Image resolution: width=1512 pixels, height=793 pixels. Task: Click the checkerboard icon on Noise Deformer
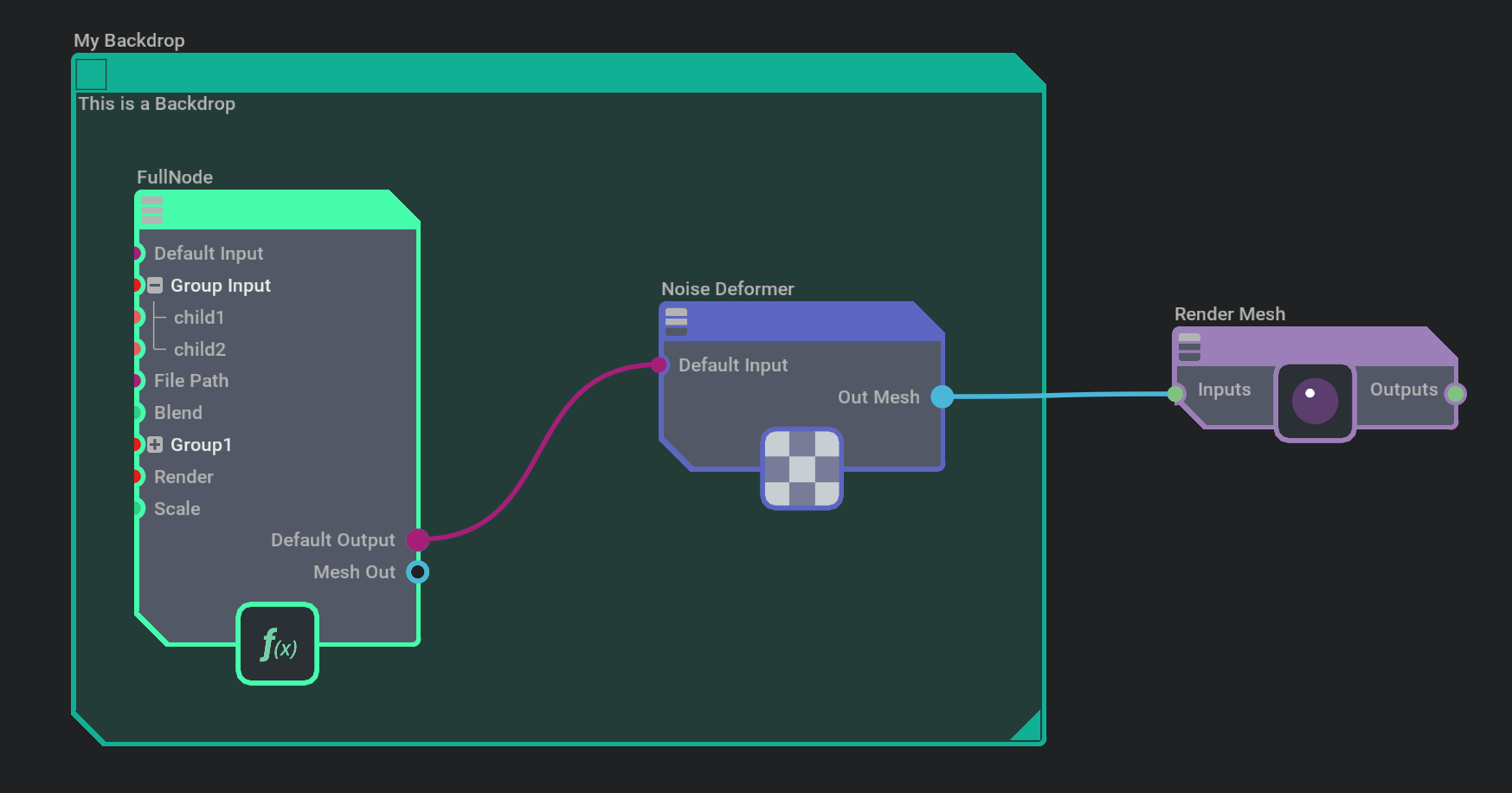click(801, 469)
